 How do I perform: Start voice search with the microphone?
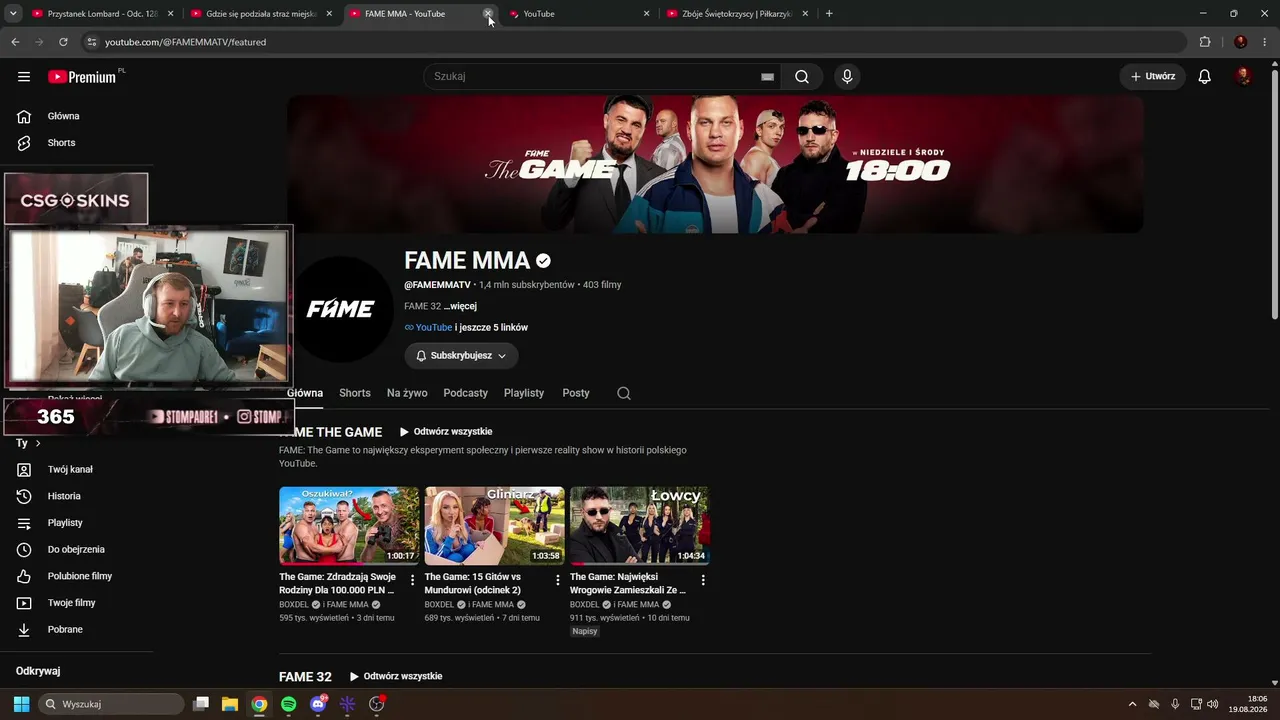click(x=847, y=77)
